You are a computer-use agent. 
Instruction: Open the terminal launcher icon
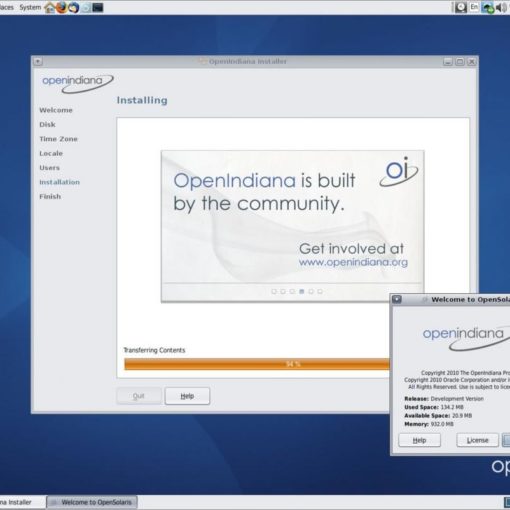98,7
